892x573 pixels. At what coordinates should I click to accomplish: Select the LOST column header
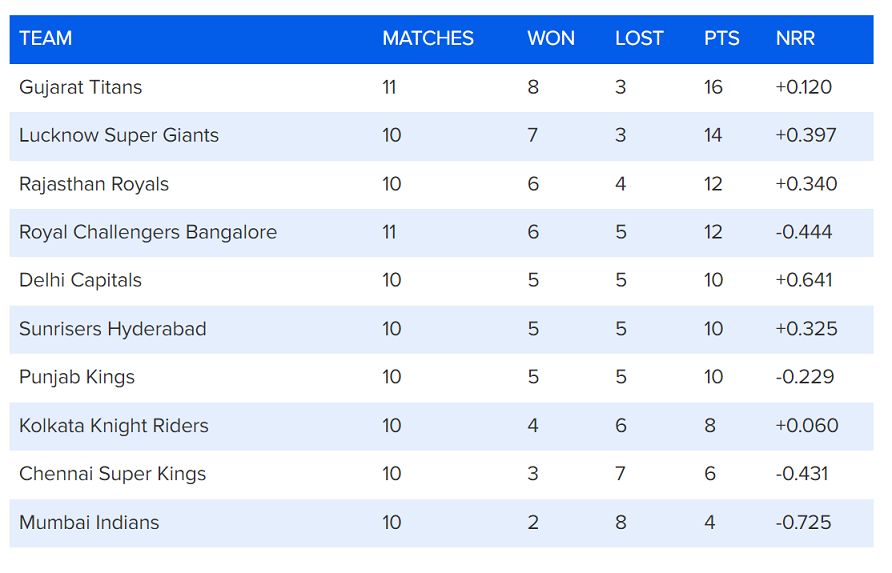(x=638, y=39)
